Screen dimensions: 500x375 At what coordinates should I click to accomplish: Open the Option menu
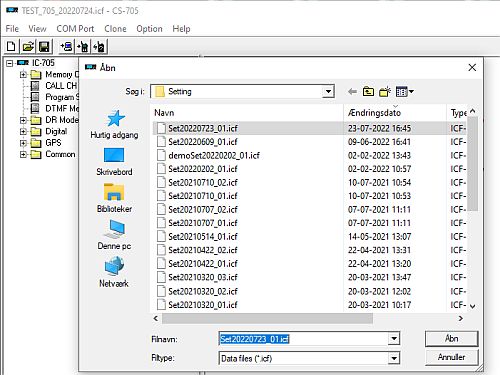[149, 29]
